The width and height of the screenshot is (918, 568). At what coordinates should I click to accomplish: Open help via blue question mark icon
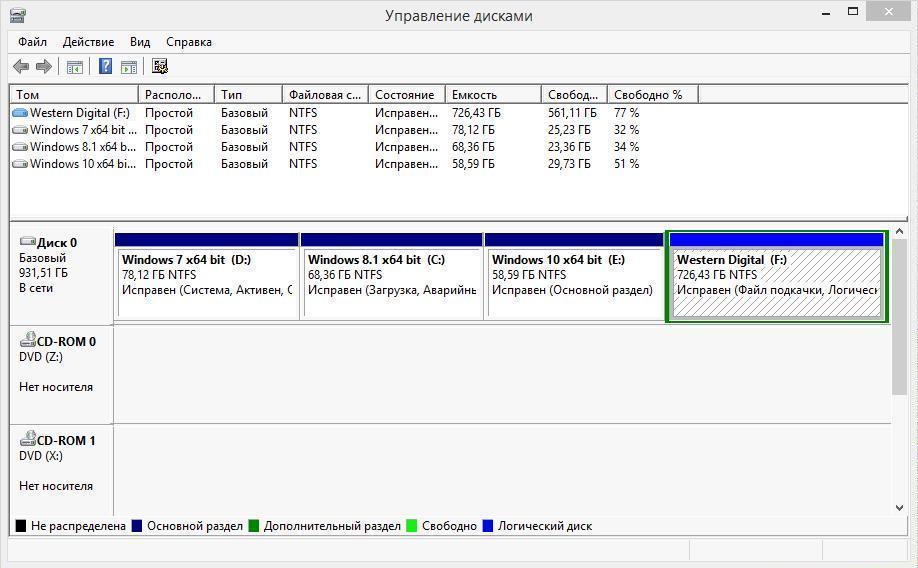[x=105, y=66]
